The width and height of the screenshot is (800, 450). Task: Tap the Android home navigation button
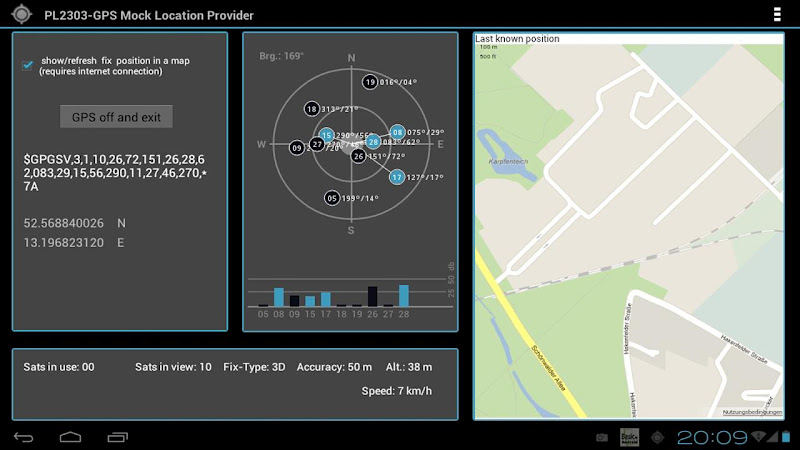(70, 437)
